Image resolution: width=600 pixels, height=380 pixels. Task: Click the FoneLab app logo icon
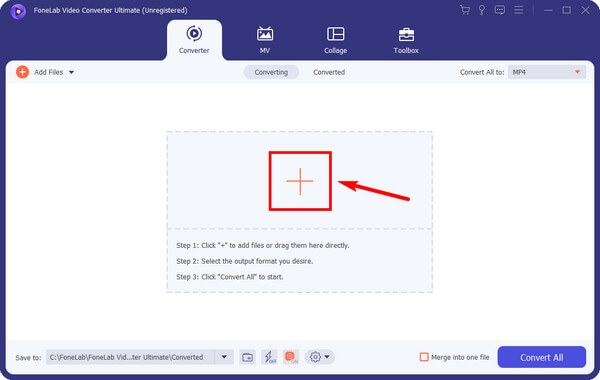[18, 11]
